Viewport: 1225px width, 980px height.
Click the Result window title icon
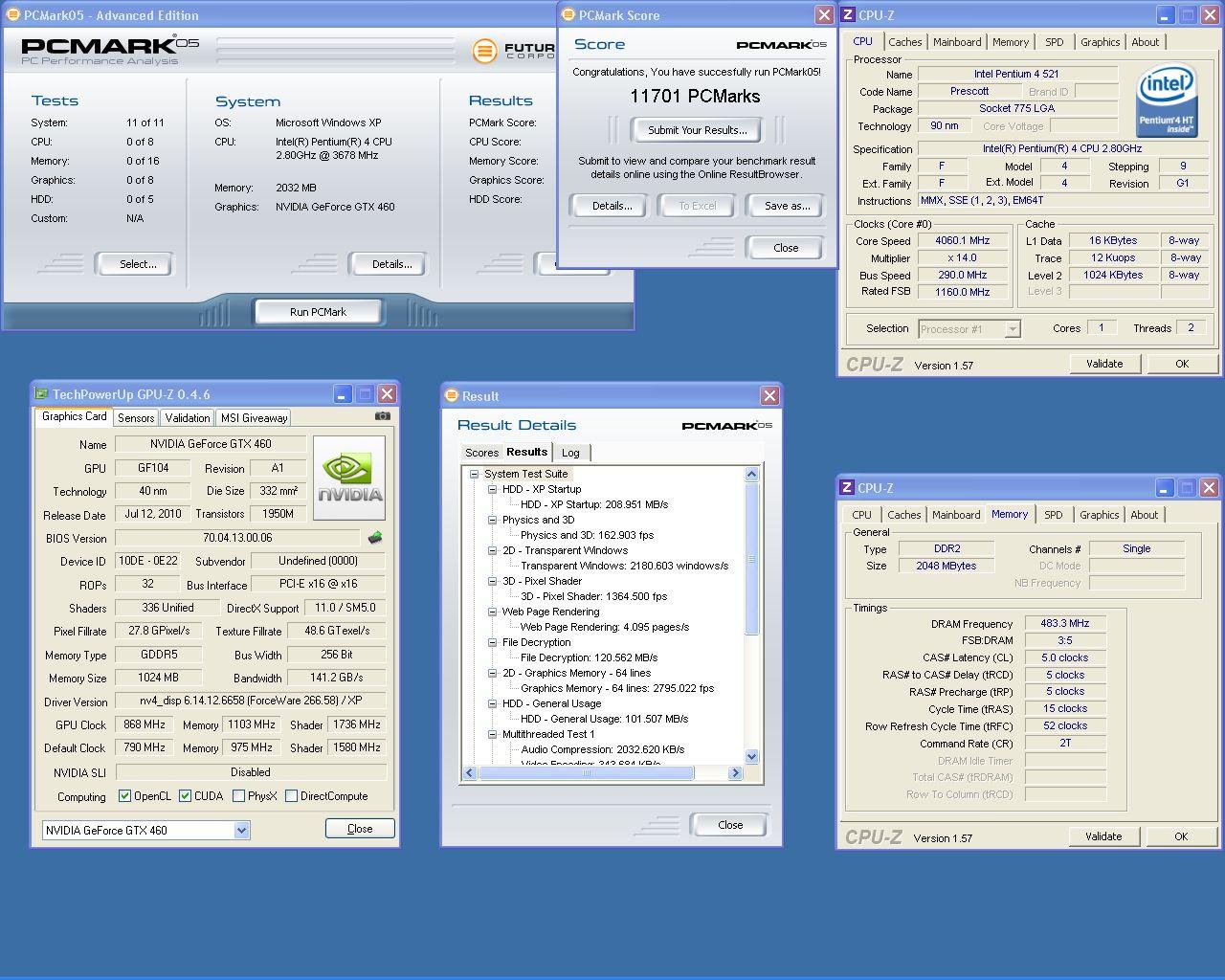click(x=452, y=396)
